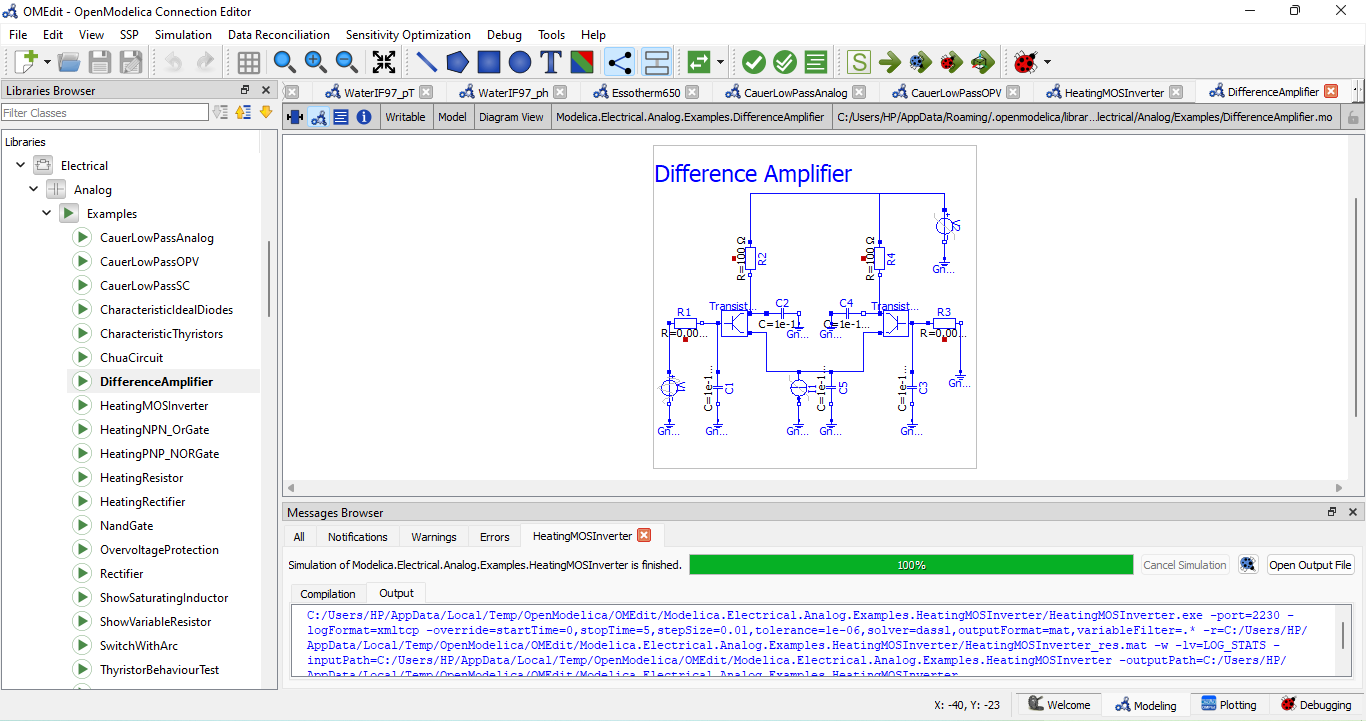Click the Libraries Browser vertical scrollbar

coord(269,280)
